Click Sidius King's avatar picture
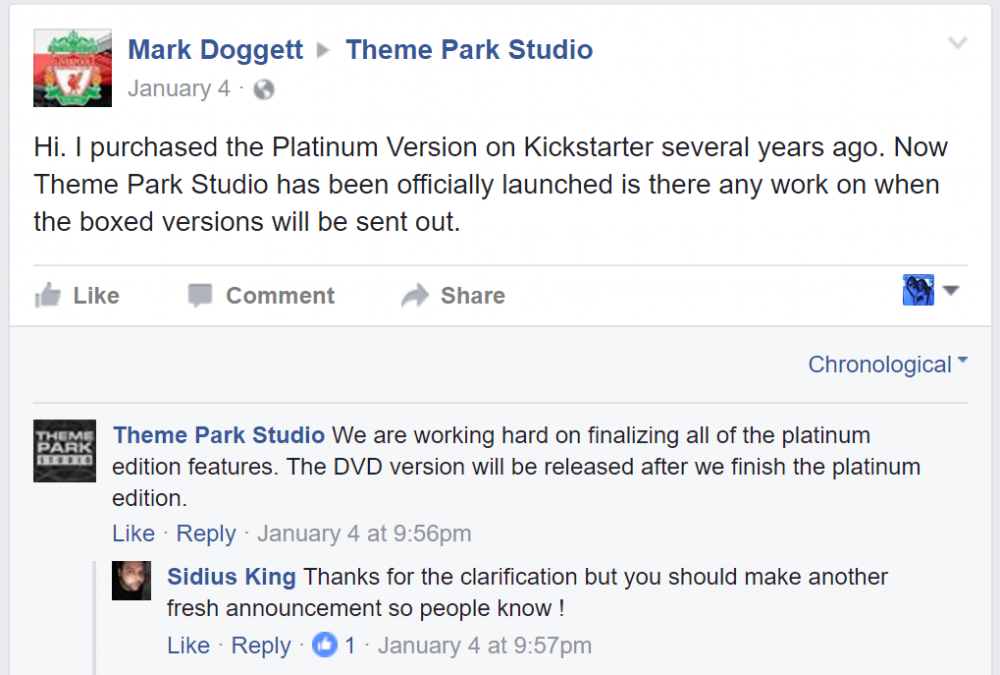The width and height of the screenshot is (1000, 675). (x=131, y=580)
